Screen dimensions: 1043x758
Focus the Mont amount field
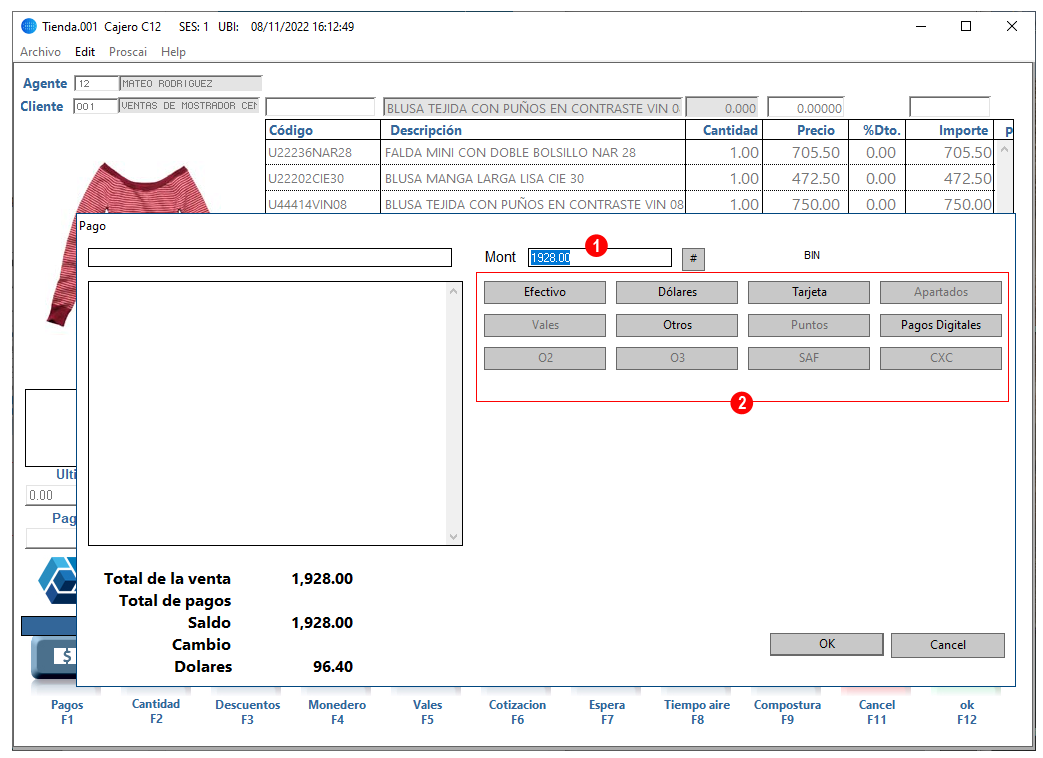[600, 258]
